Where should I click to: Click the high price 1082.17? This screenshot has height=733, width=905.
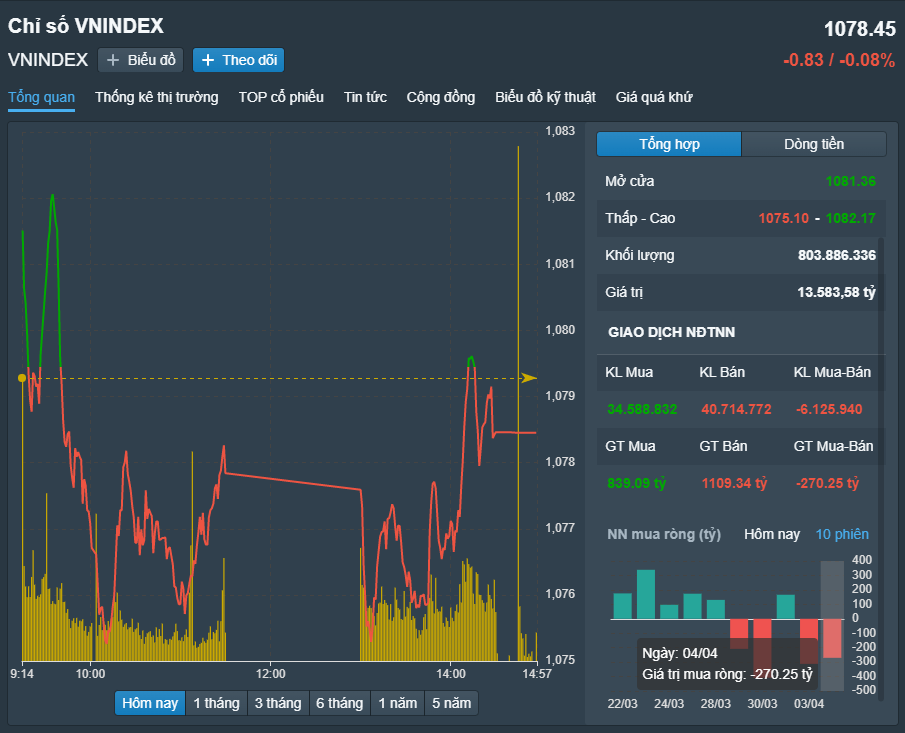click(x=851, y=218)
